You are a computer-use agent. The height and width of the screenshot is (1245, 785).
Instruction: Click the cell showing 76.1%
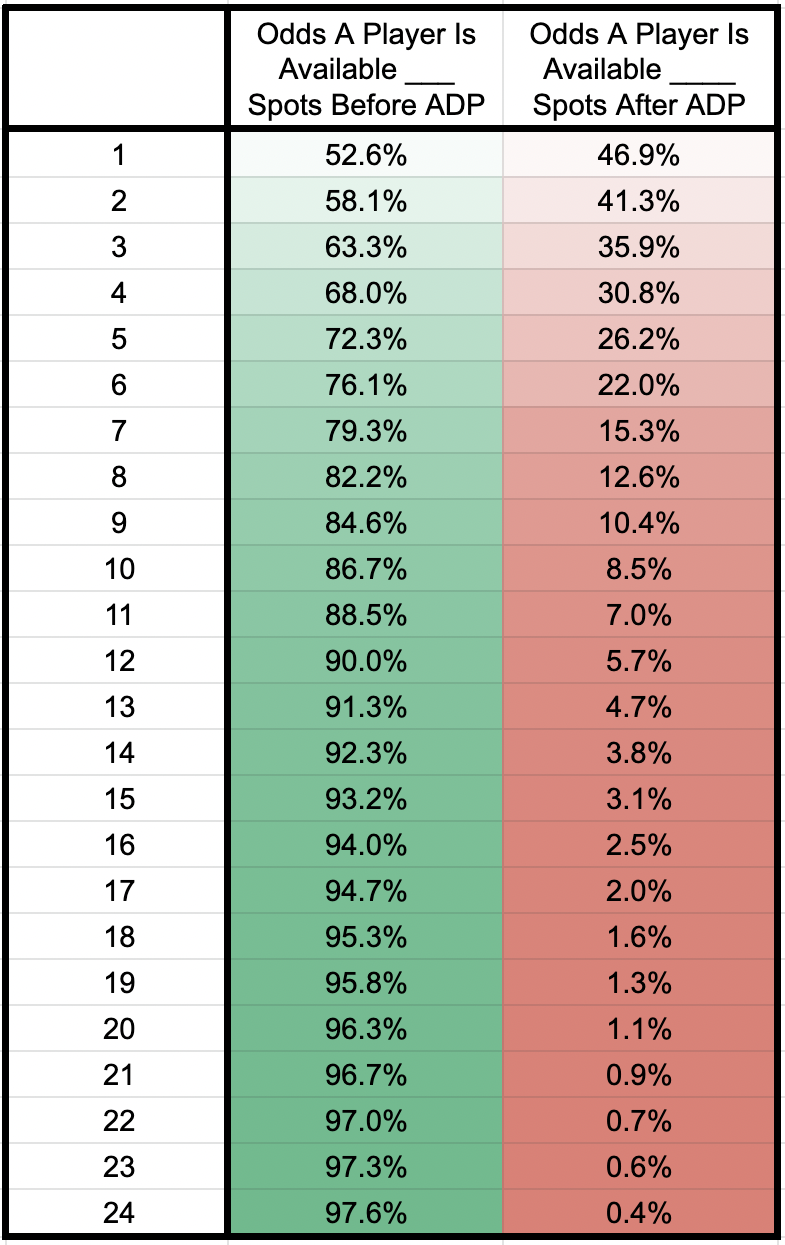(x=365, y=385)
